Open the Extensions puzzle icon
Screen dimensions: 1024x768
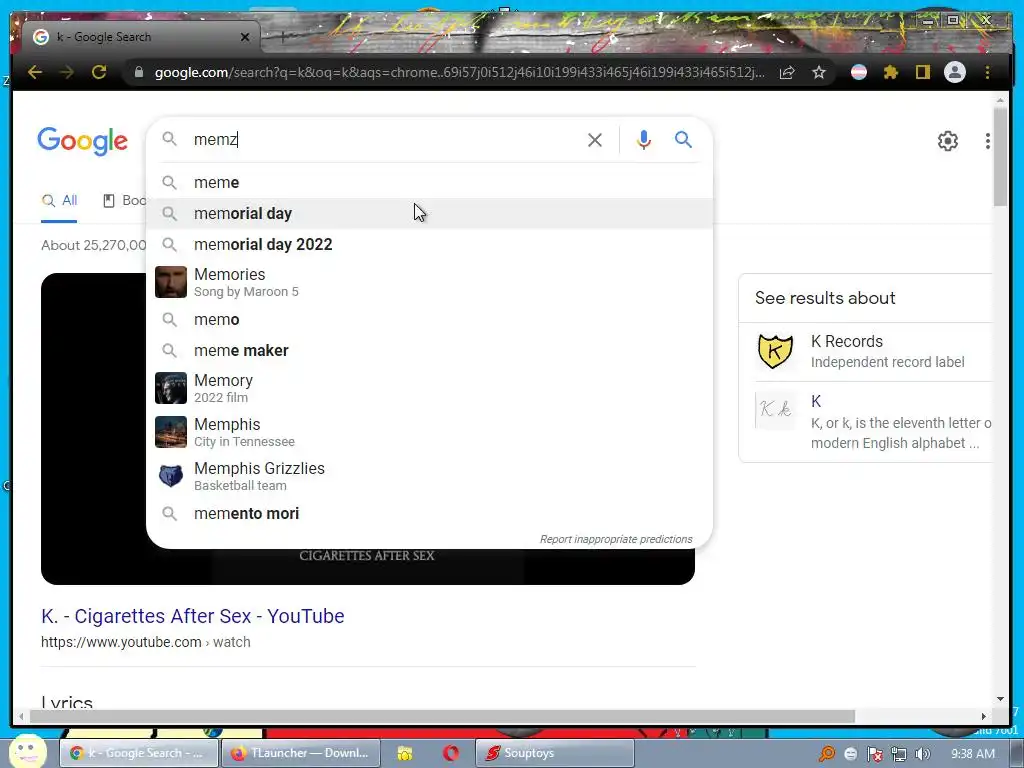[x=891, y=72]
